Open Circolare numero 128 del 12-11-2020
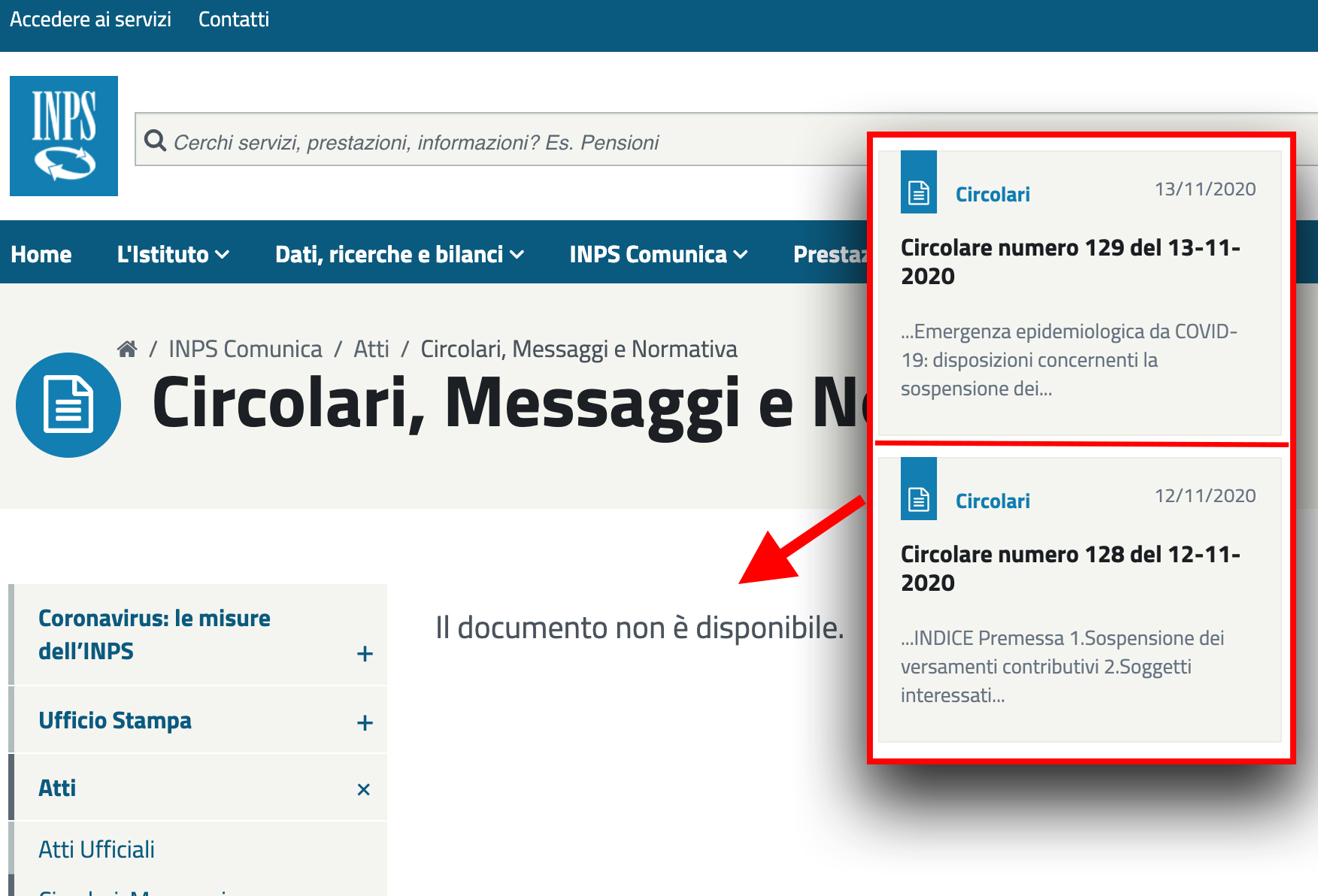This screenshot has height=896, width=1318. pyautogui.click(x=1071, y=568)
